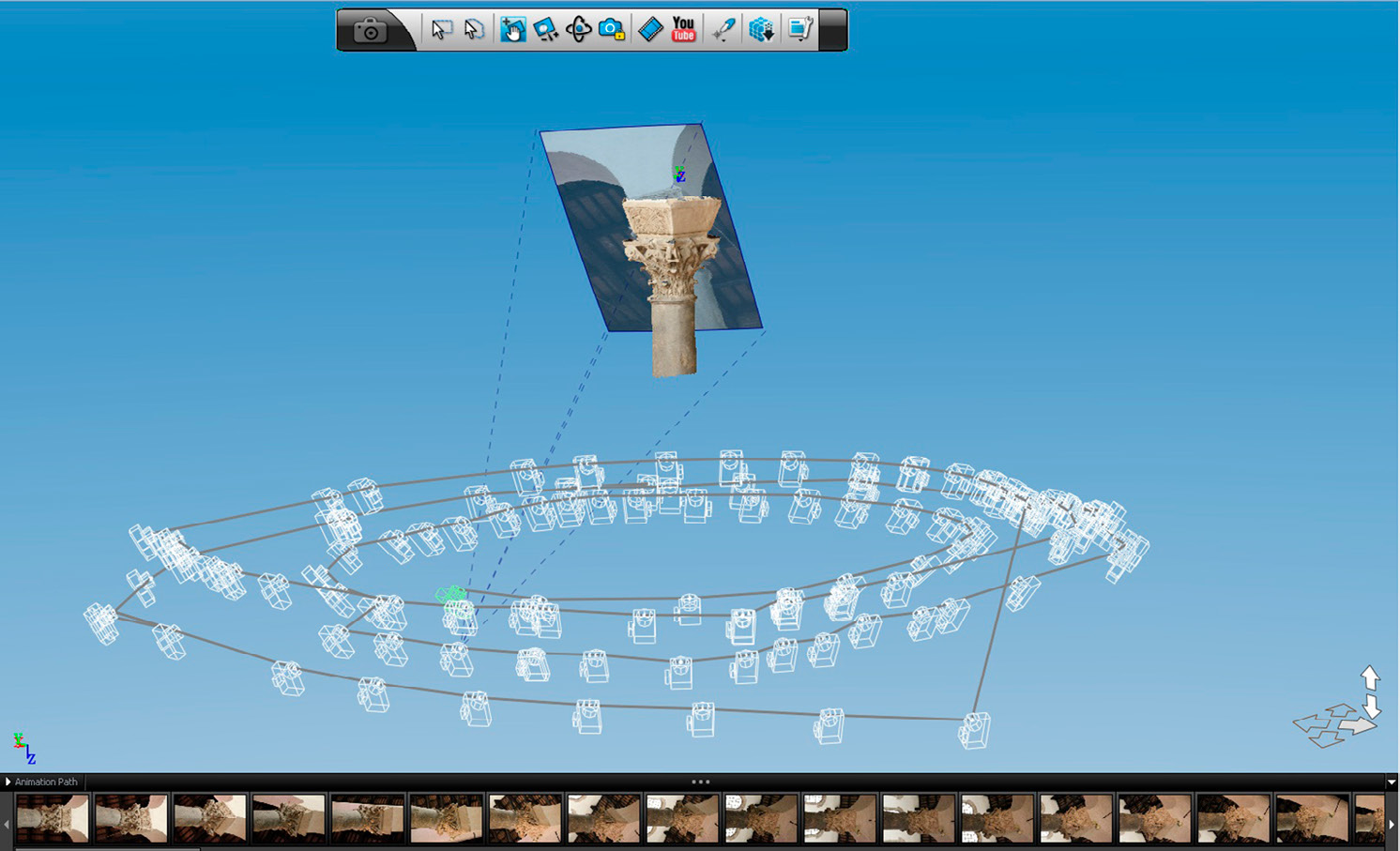1400x851 pixels.
Task: Open the create animation filmstrip tool
Action: (650, 29)
